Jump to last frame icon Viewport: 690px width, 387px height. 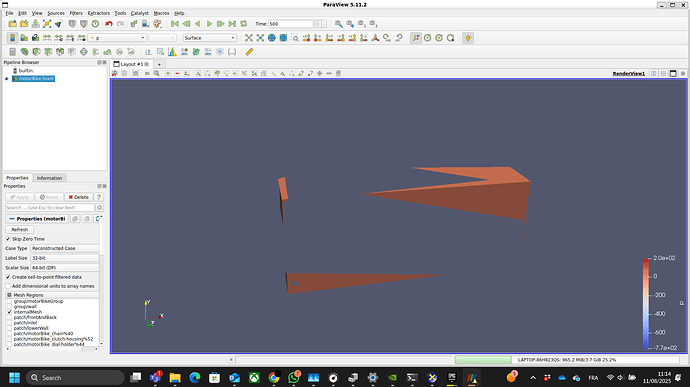tap(232, 24)
